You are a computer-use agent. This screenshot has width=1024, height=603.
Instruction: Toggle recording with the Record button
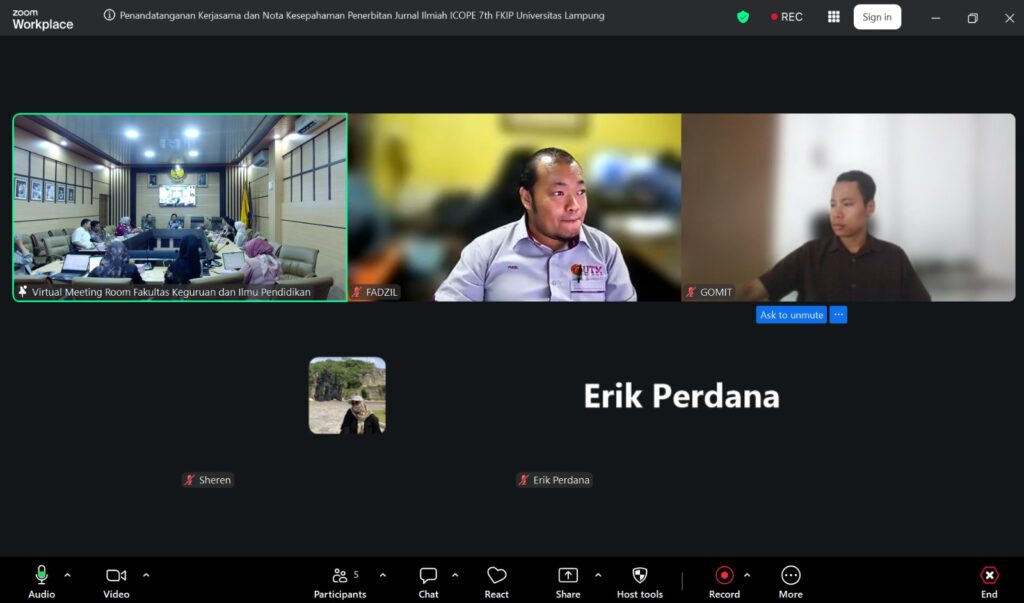[724, 581]
